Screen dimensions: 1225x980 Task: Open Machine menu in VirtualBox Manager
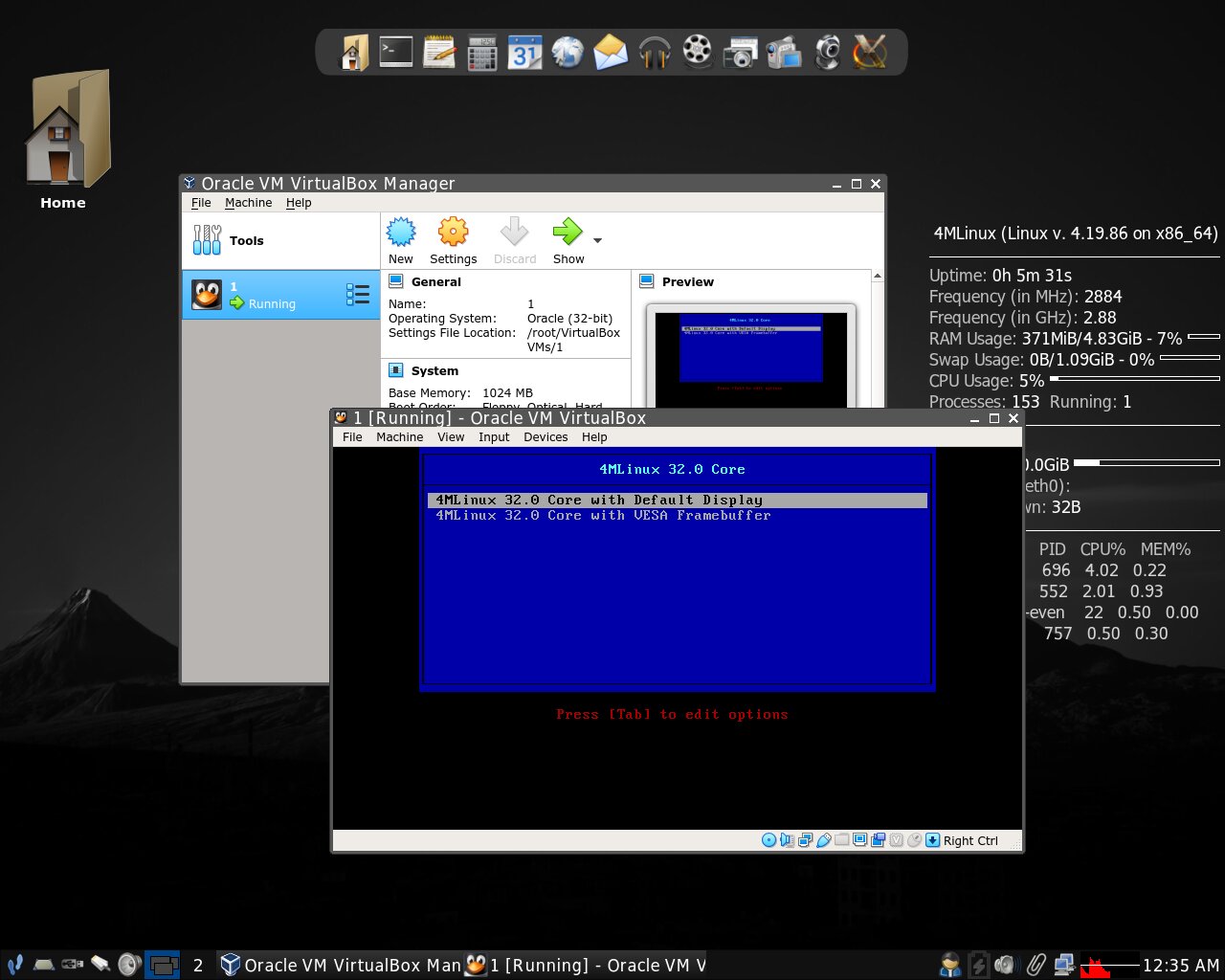[248, 203]
